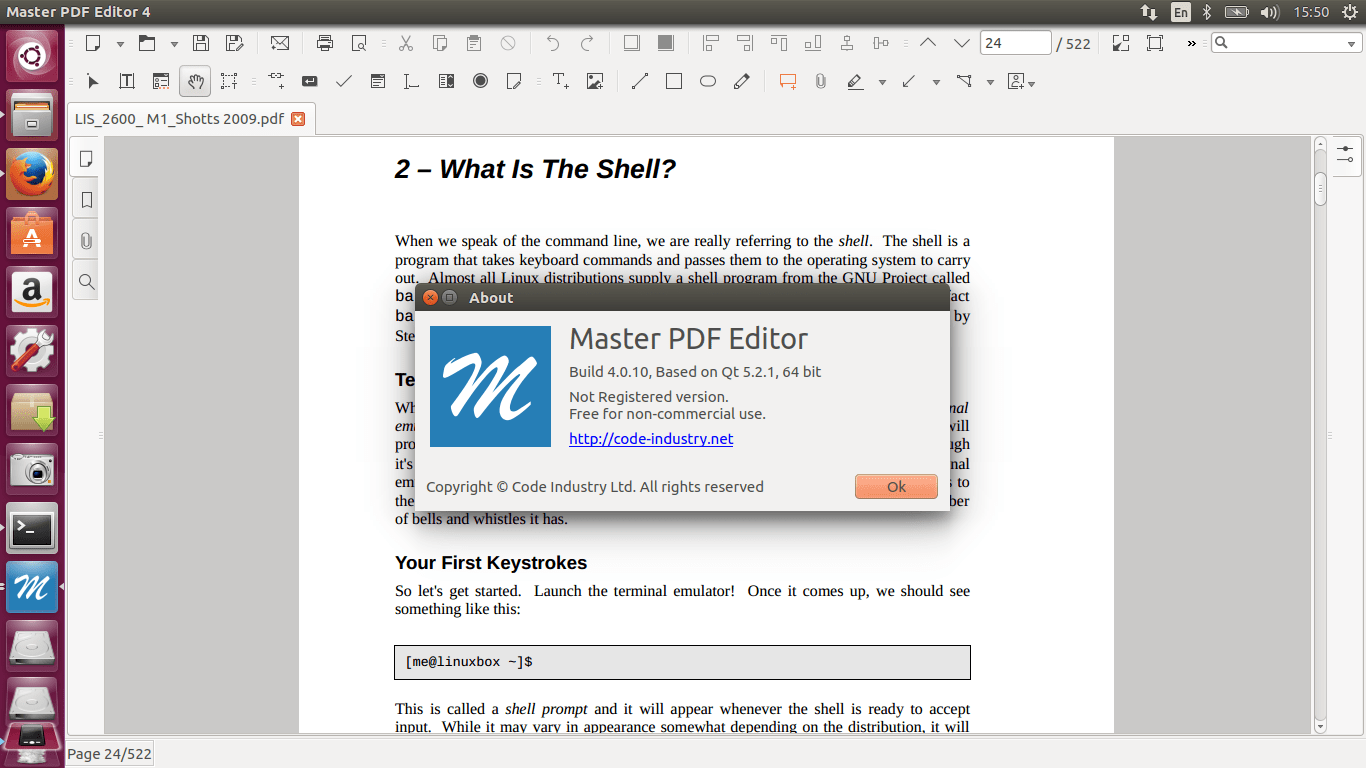
Task: Select the Edit Forms tool
Action: point(161,81)
